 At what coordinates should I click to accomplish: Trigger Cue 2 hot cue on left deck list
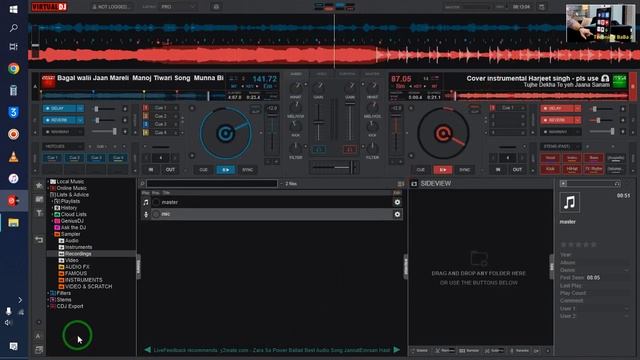pos(160,116)
